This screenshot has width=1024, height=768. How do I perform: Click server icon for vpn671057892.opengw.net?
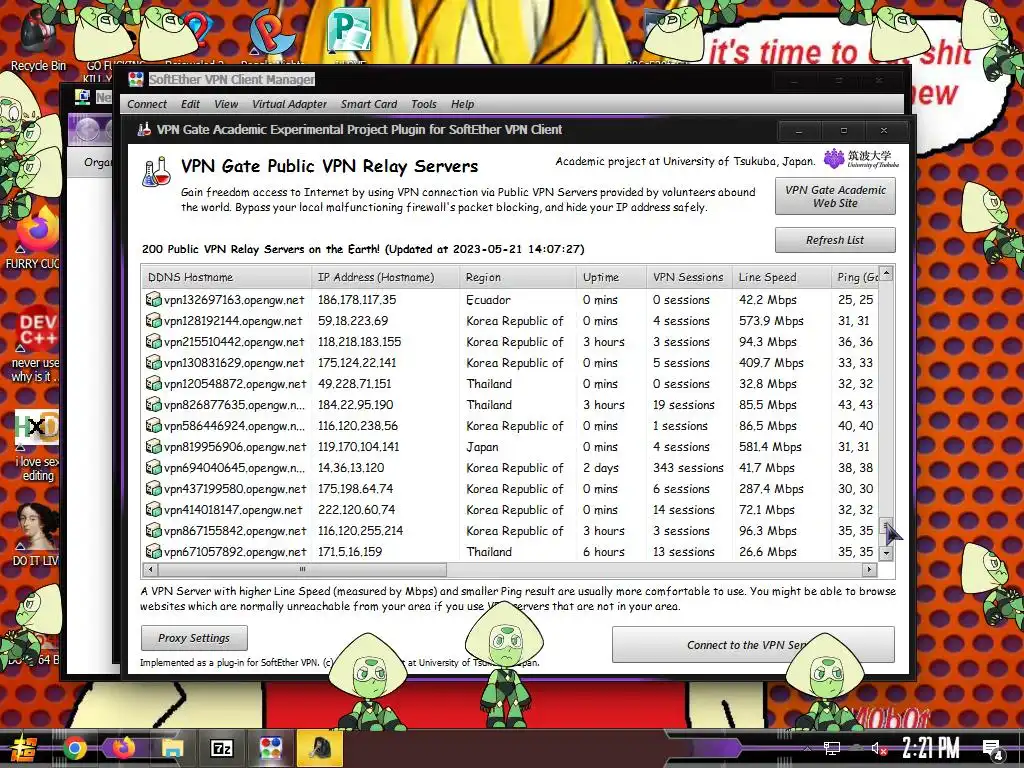(x=153, y=551)
